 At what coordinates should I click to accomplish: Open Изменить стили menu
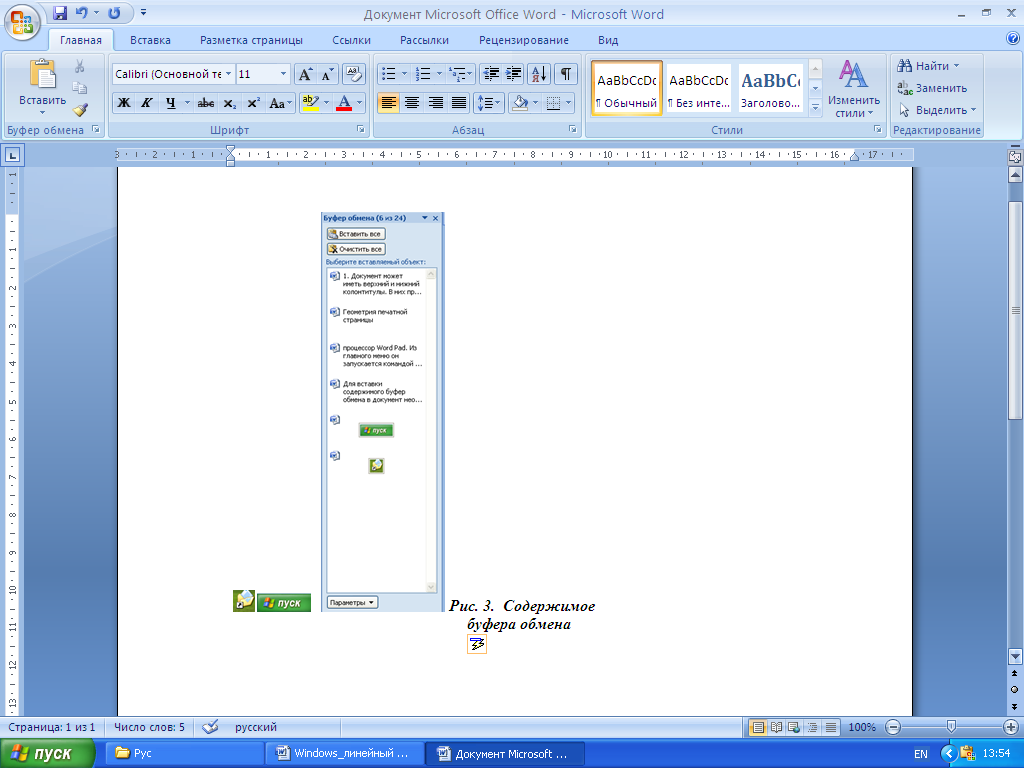pyautogui.click(x=853, y=88)
